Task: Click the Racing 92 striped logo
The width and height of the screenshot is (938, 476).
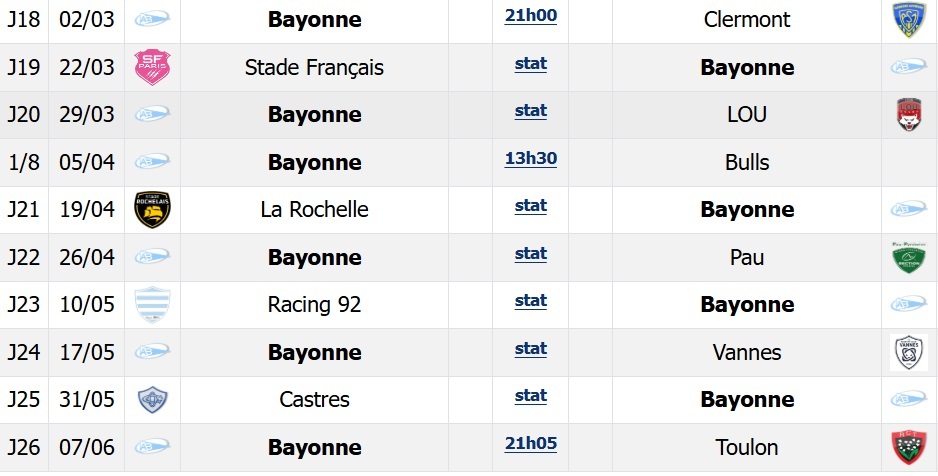Action: [152, 304]
